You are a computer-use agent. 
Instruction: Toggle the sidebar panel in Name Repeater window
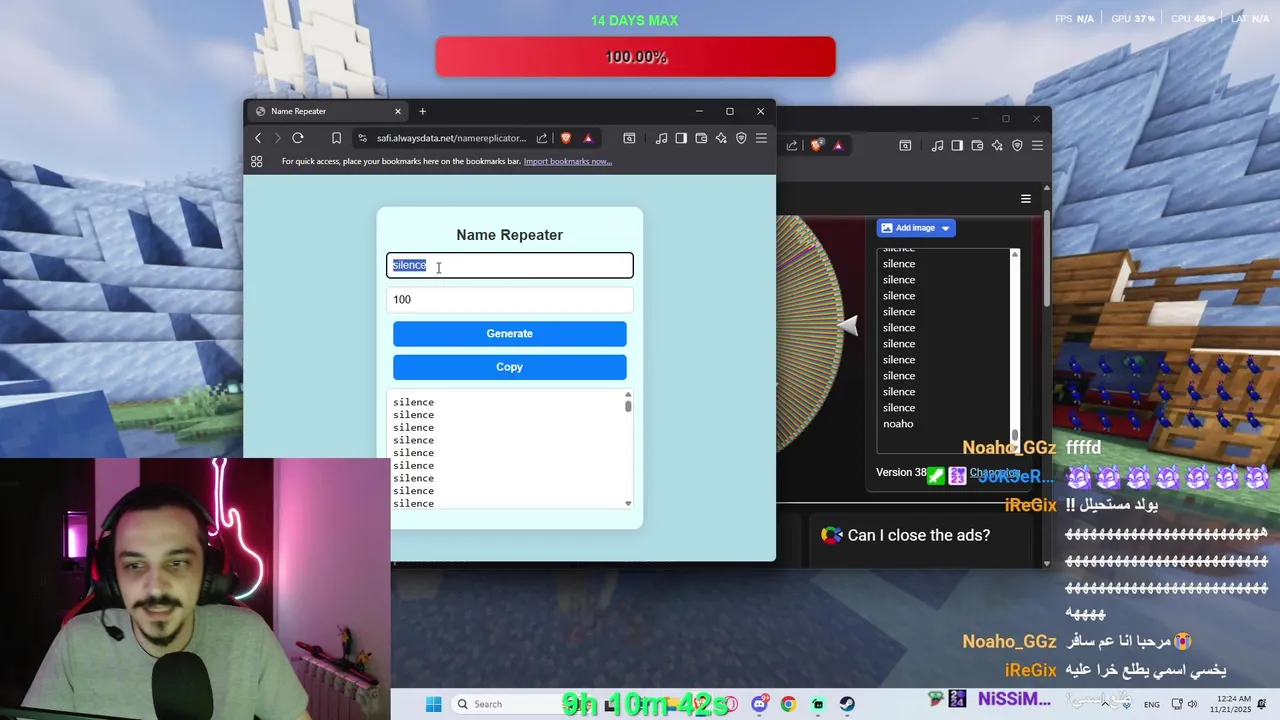coord(681,138)
